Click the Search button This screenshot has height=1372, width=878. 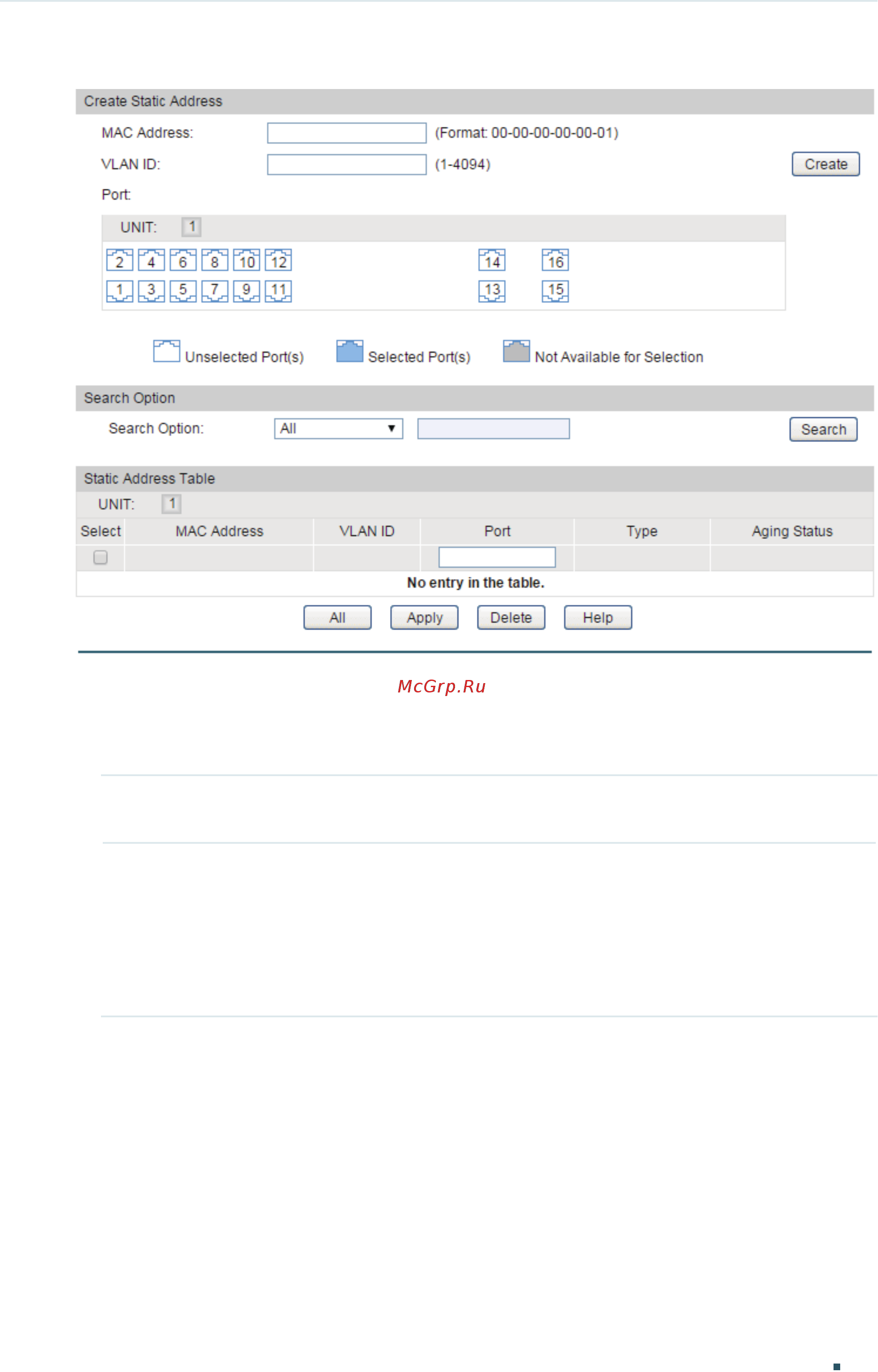pyautogui.click(x=824, y=429)
